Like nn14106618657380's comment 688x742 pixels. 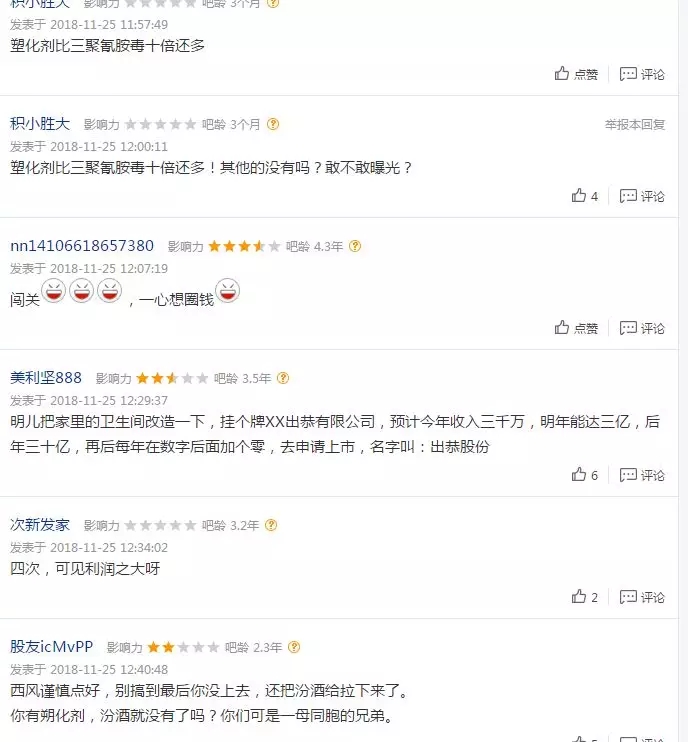576,328
